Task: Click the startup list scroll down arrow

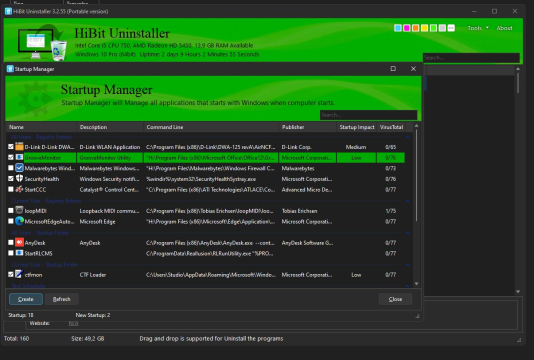Action: point(416,284)
